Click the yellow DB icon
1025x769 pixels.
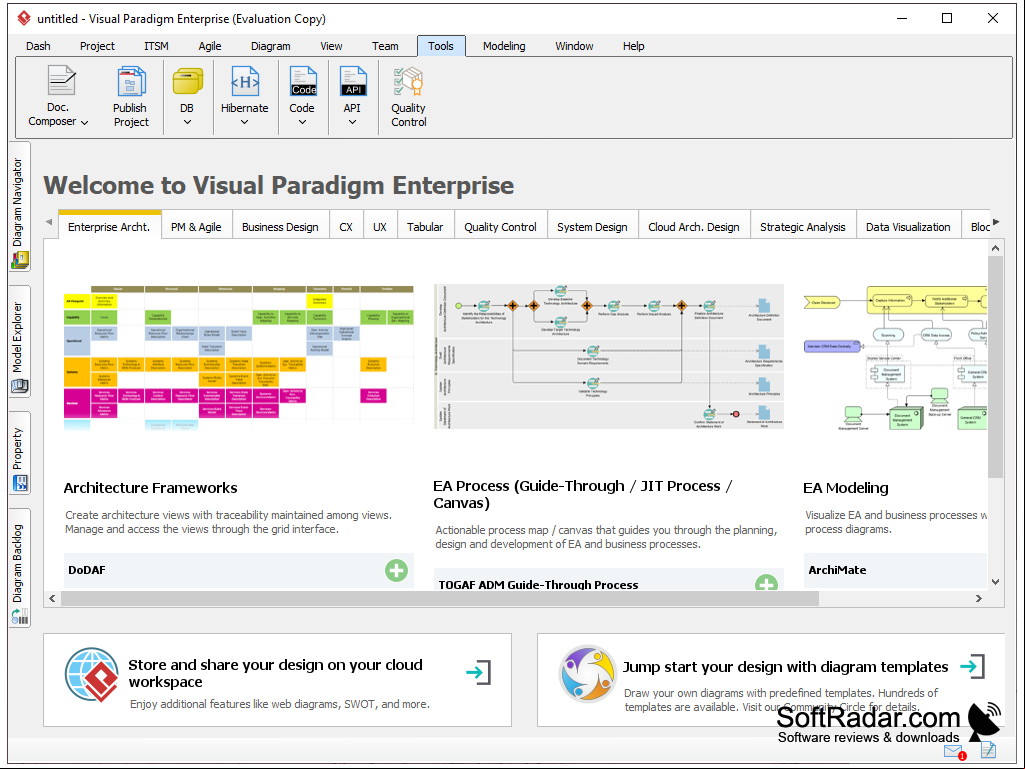188,82
